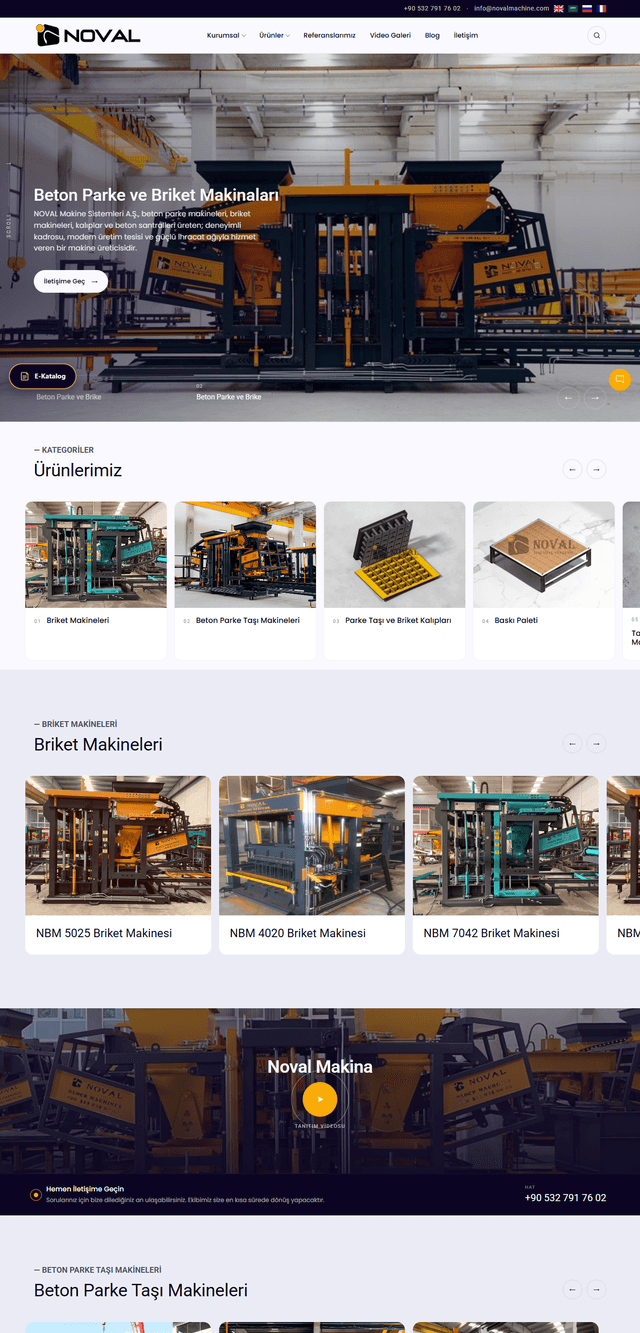
Task: Click info@novalmachine.com email link
Action: pyautogui.click(x=511, y=8)
